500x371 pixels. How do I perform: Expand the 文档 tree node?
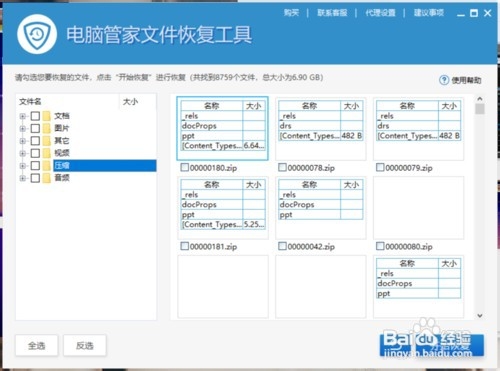[23, 116]
